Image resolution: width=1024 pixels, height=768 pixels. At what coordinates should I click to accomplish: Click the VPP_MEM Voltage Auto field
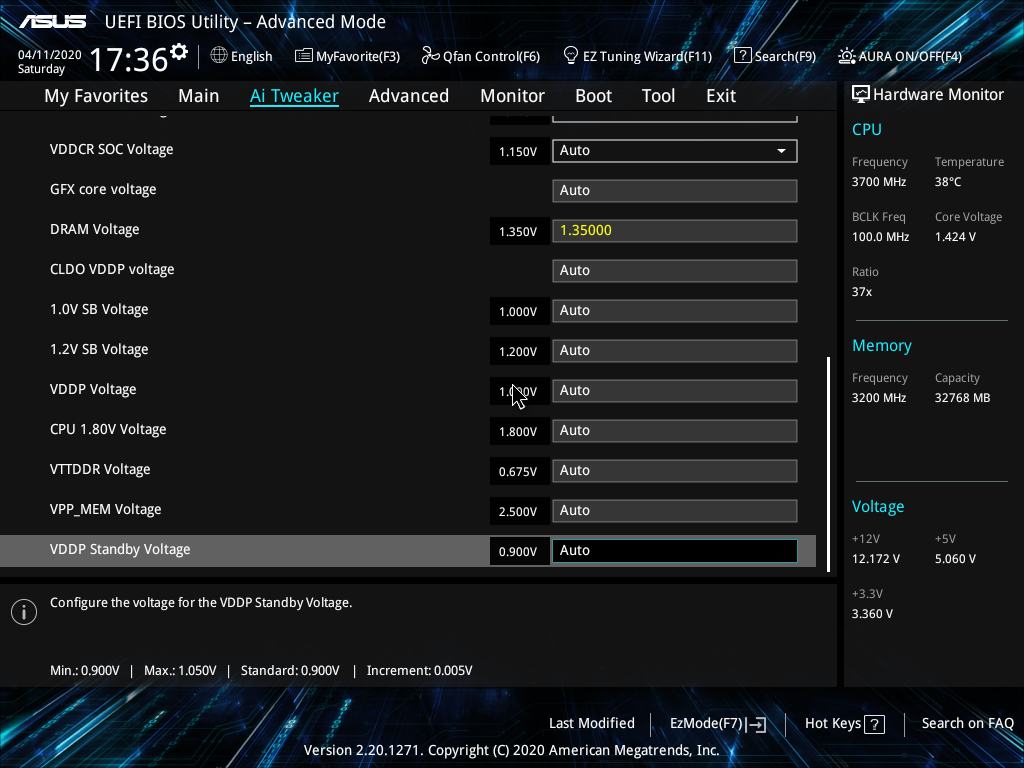point(675,511)
